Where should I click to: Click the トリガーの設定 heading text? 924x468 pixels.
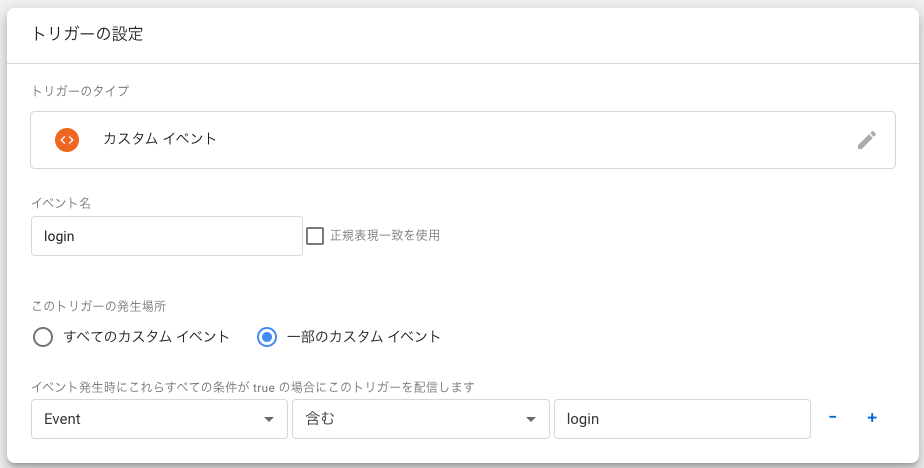(x=87, y=34)
